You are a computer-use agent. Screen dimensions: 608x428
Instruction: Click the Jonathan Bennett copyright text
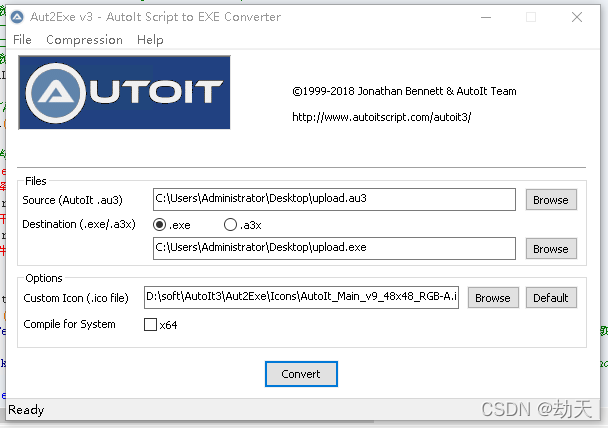(x=404, y=91)
